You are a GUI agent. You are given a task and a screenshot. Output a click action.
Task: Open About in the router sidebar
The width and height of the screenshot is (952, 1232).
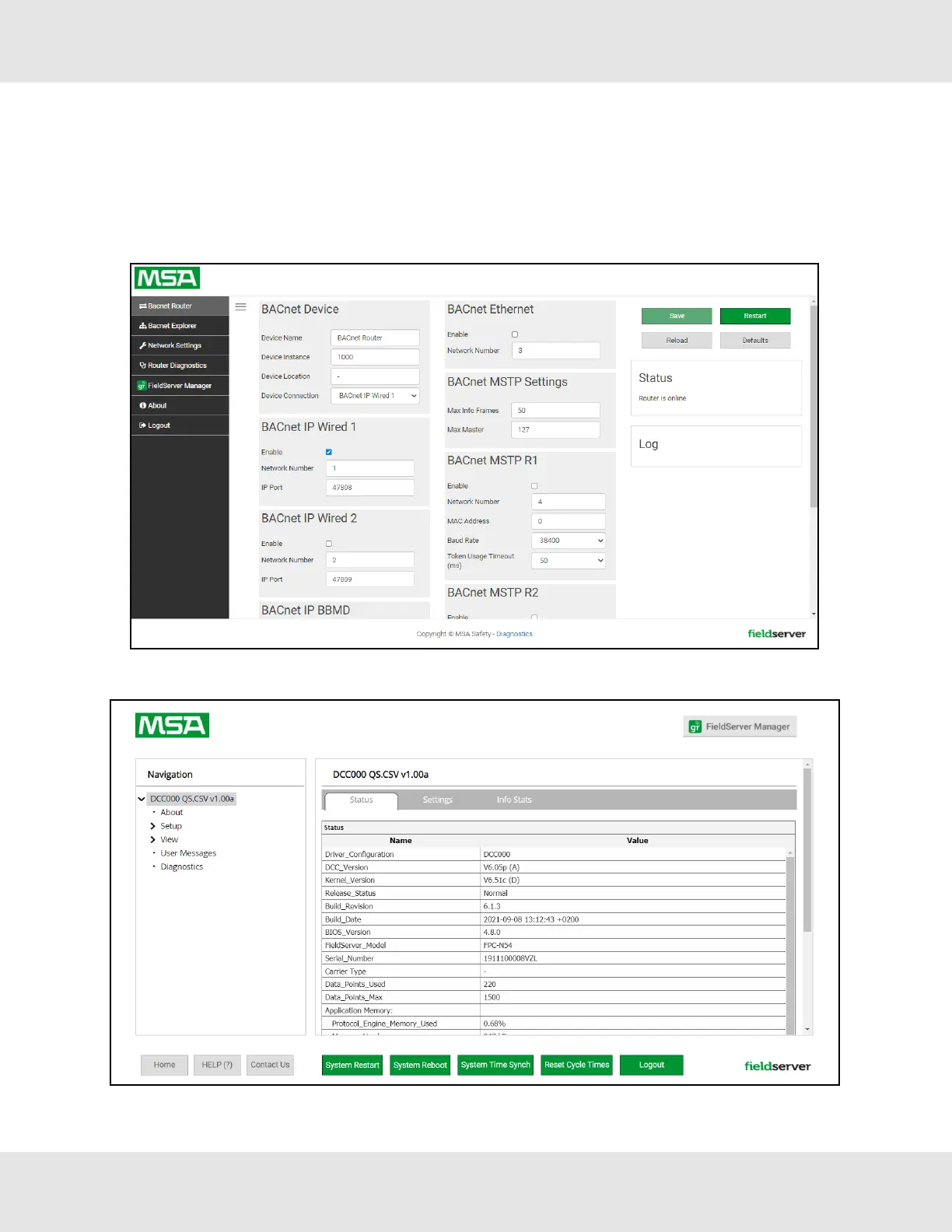point(180,405)
